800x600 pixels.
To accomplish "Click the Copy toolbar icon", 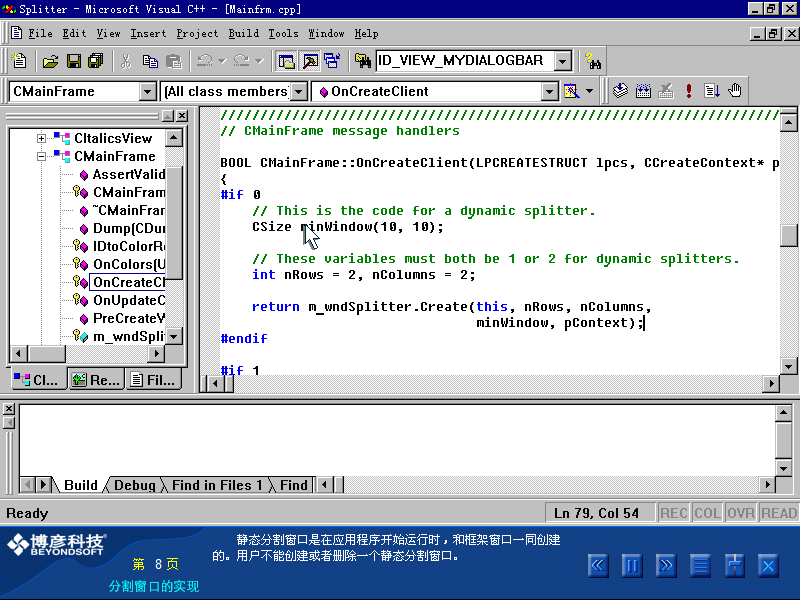I will (150, 61).
